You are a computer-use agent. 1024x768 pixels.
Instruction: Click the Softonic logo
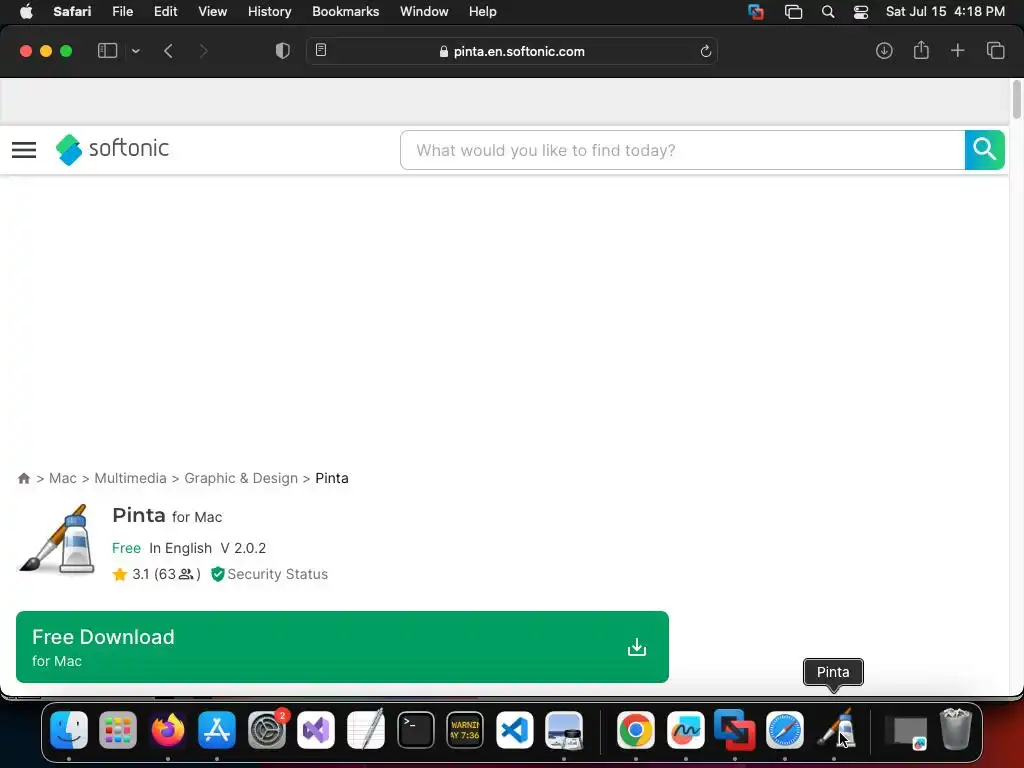(112, 149)
